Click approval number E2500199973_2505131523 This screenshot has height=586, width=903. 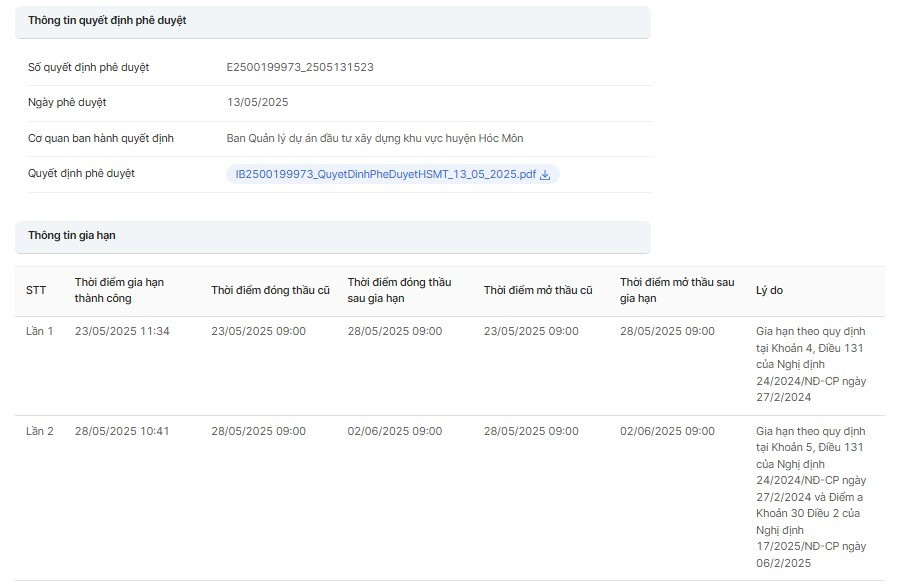(300, 68)
